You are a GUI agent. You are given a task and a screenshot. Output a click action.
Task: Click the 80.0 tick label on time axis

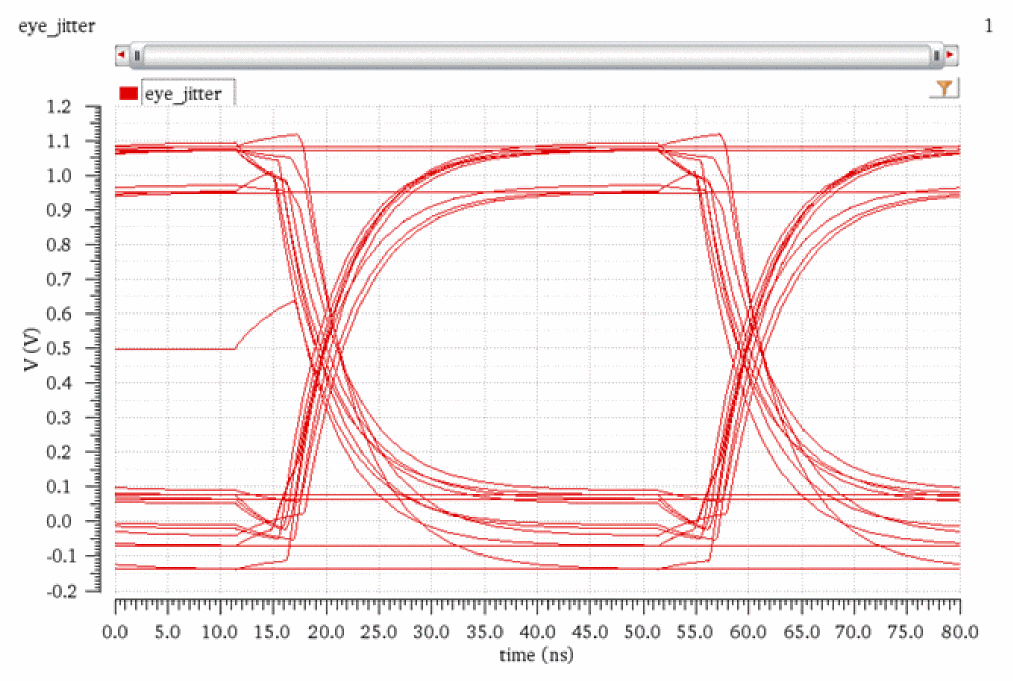(960, 632)
